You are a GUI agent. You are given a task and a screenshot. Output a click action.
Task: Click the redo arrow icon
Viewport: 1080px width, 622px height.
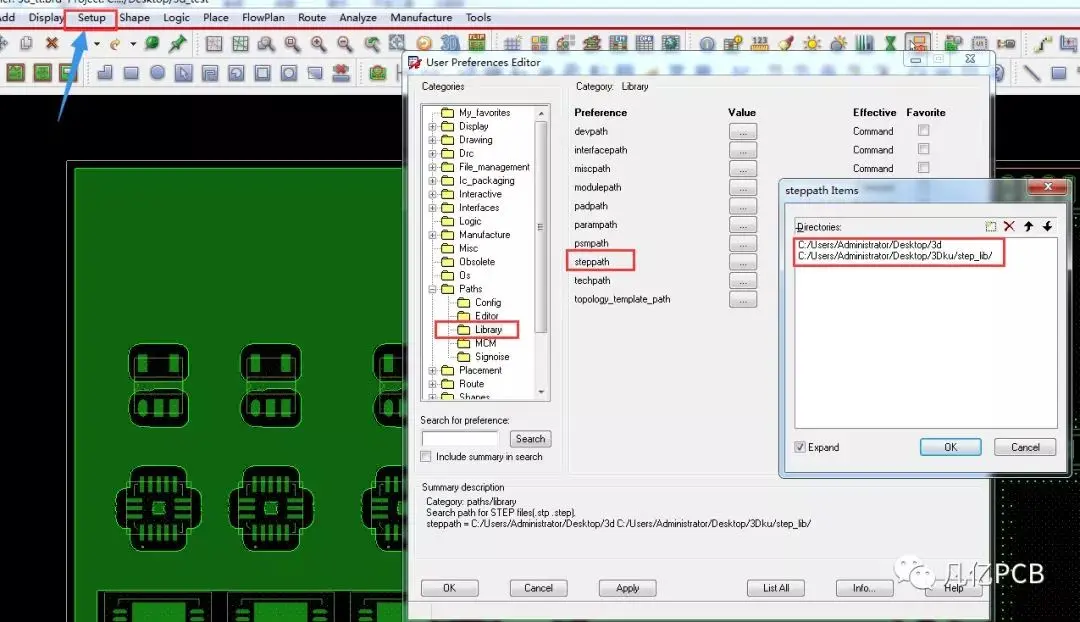click(x=115, y=44)
